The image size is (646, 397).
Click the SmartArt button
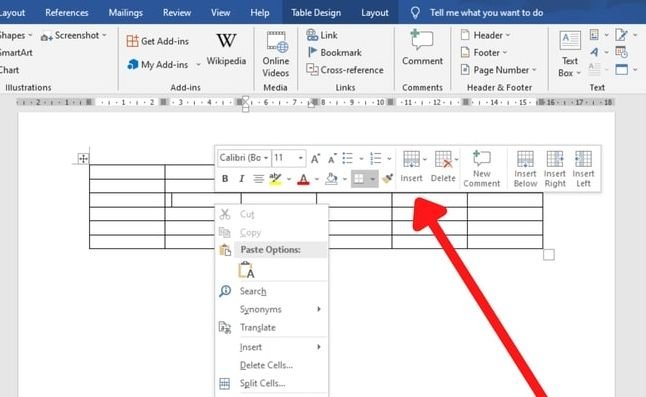pyautogui.click(x=16, y=53)
